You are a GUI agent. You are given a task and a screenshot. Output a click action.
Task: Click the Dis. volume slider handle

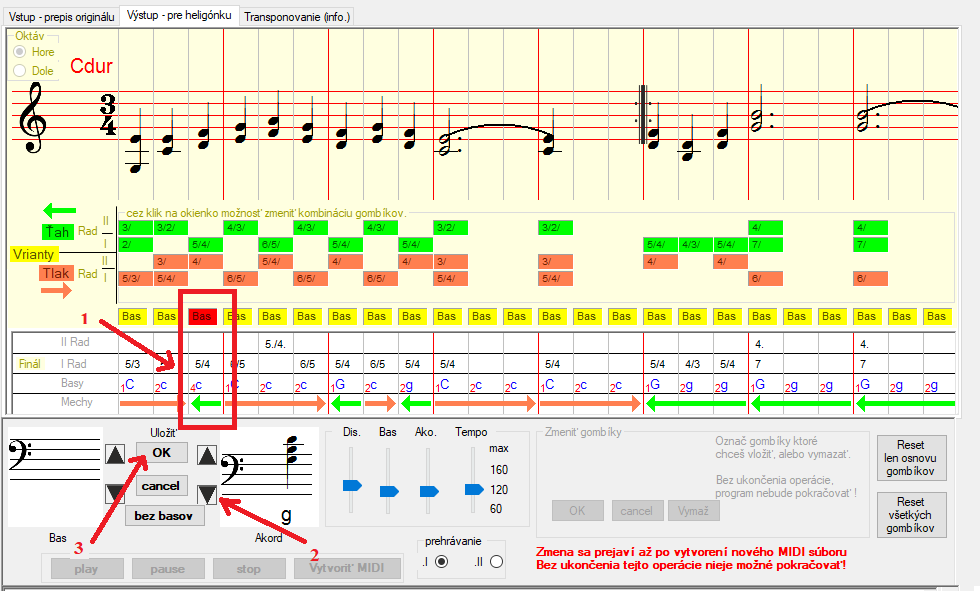click(x=352, y=485)
